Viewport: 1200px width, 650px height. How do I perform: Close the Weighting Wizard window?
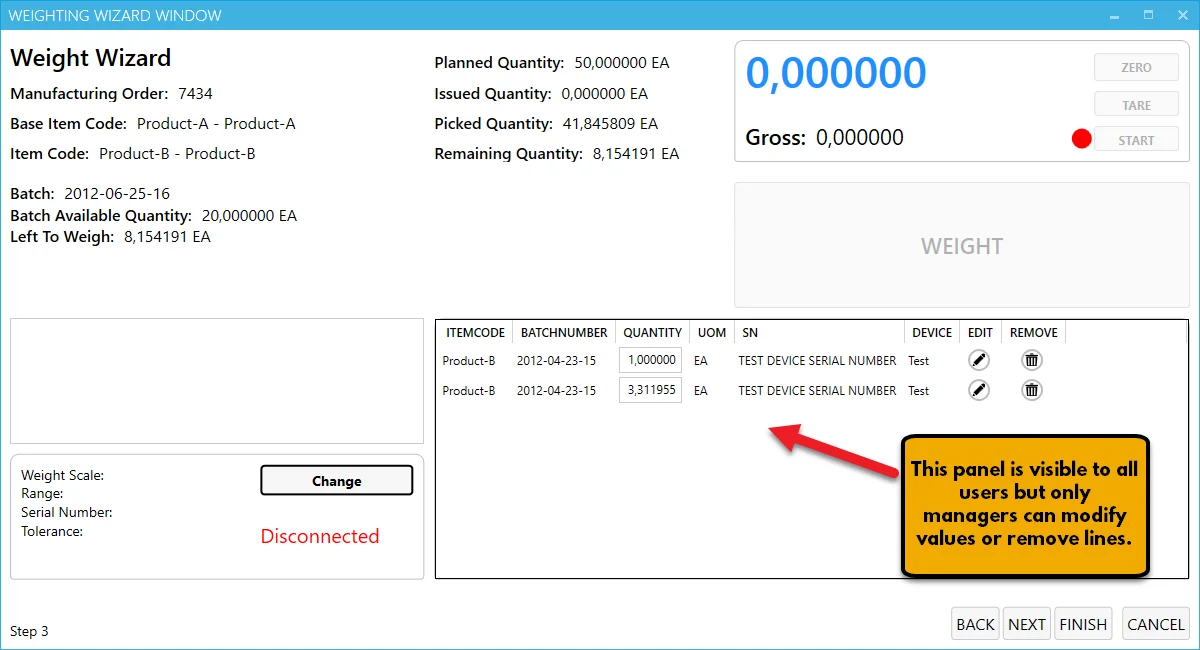coord(1180,15)
